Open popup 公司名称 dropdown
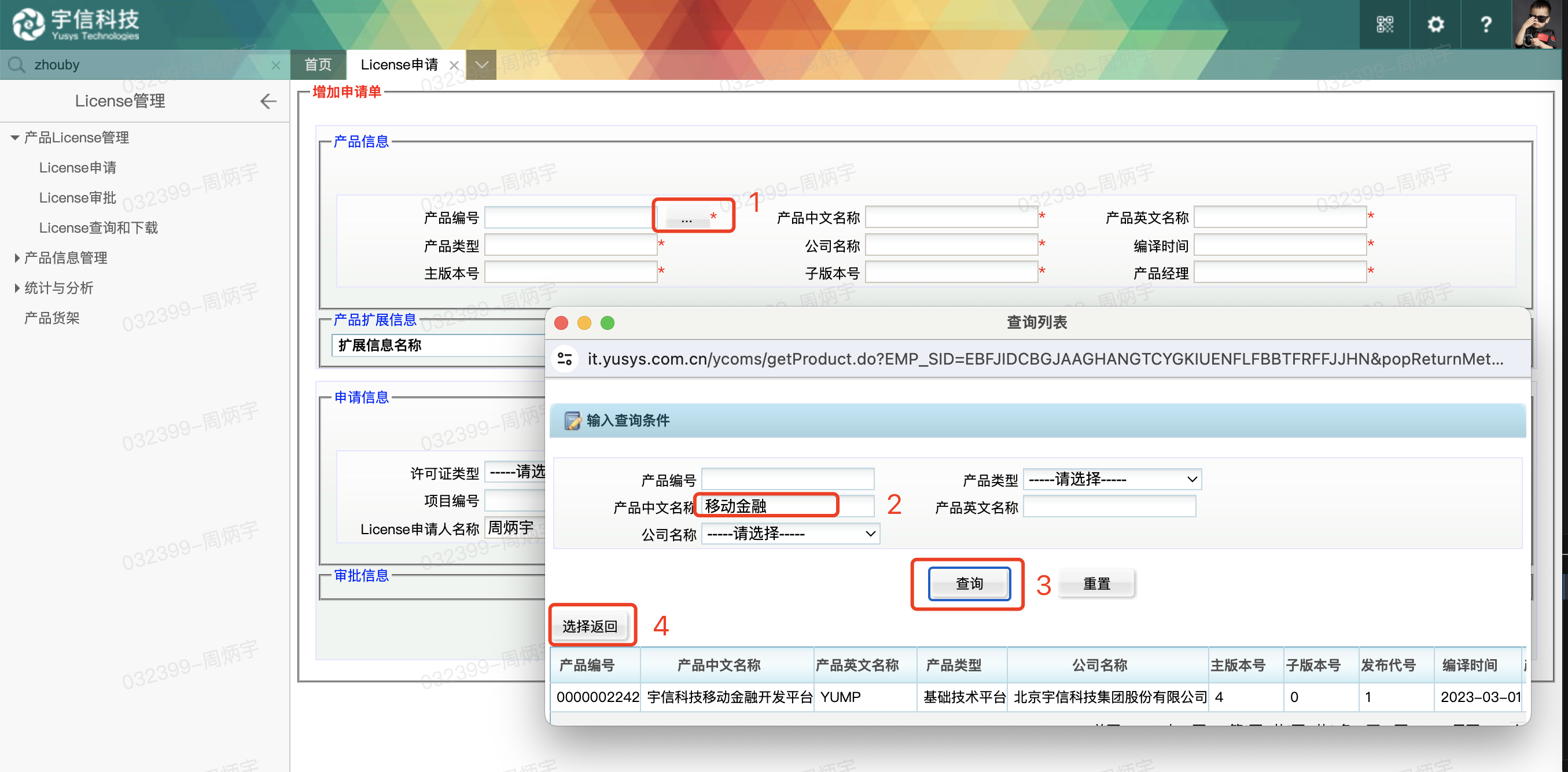Viewport: 1568px width, 772px height. click(790, 534)
